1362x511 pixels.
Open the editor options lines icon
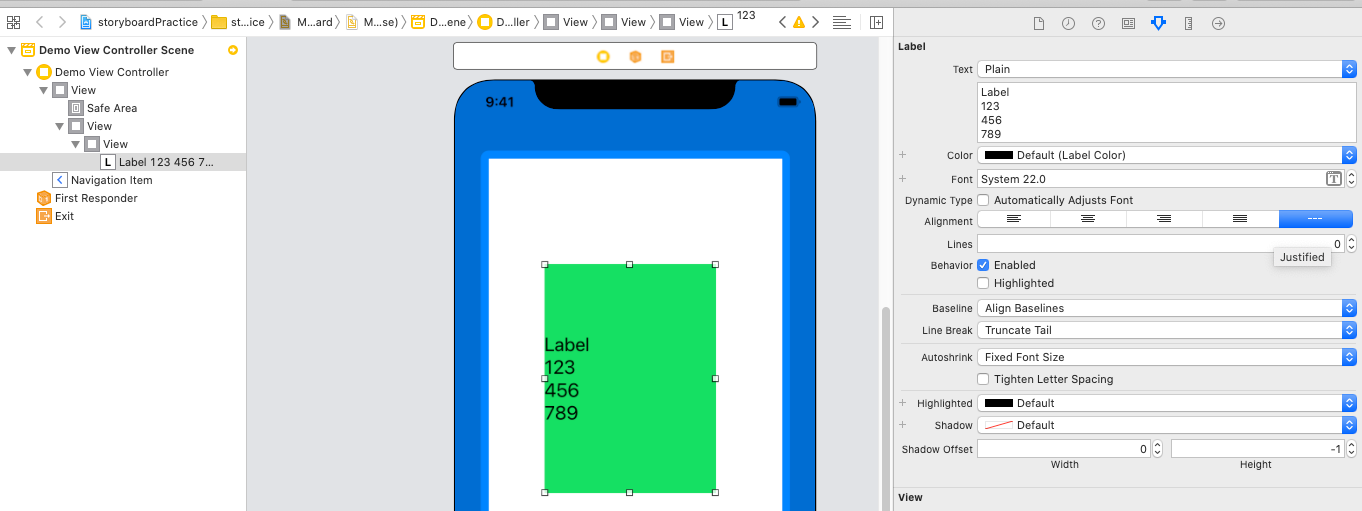pos(842,22)
